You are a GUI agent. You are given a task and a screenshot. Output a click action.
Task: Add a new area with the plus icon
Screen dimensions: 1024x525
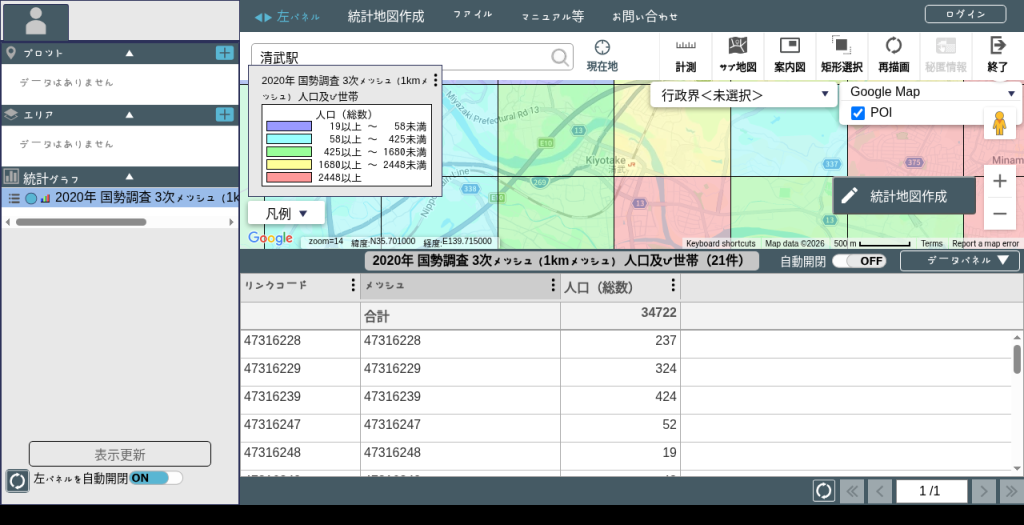coord(224,114)
